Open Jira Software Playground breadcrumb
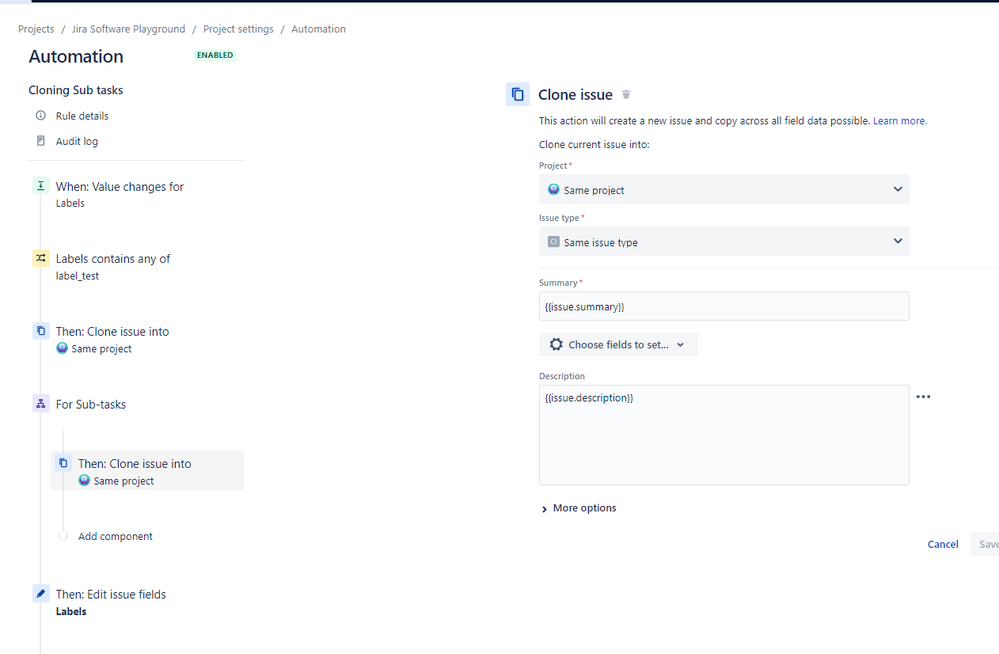Screen dimensions: 999x654 click(x=129, y=29)
